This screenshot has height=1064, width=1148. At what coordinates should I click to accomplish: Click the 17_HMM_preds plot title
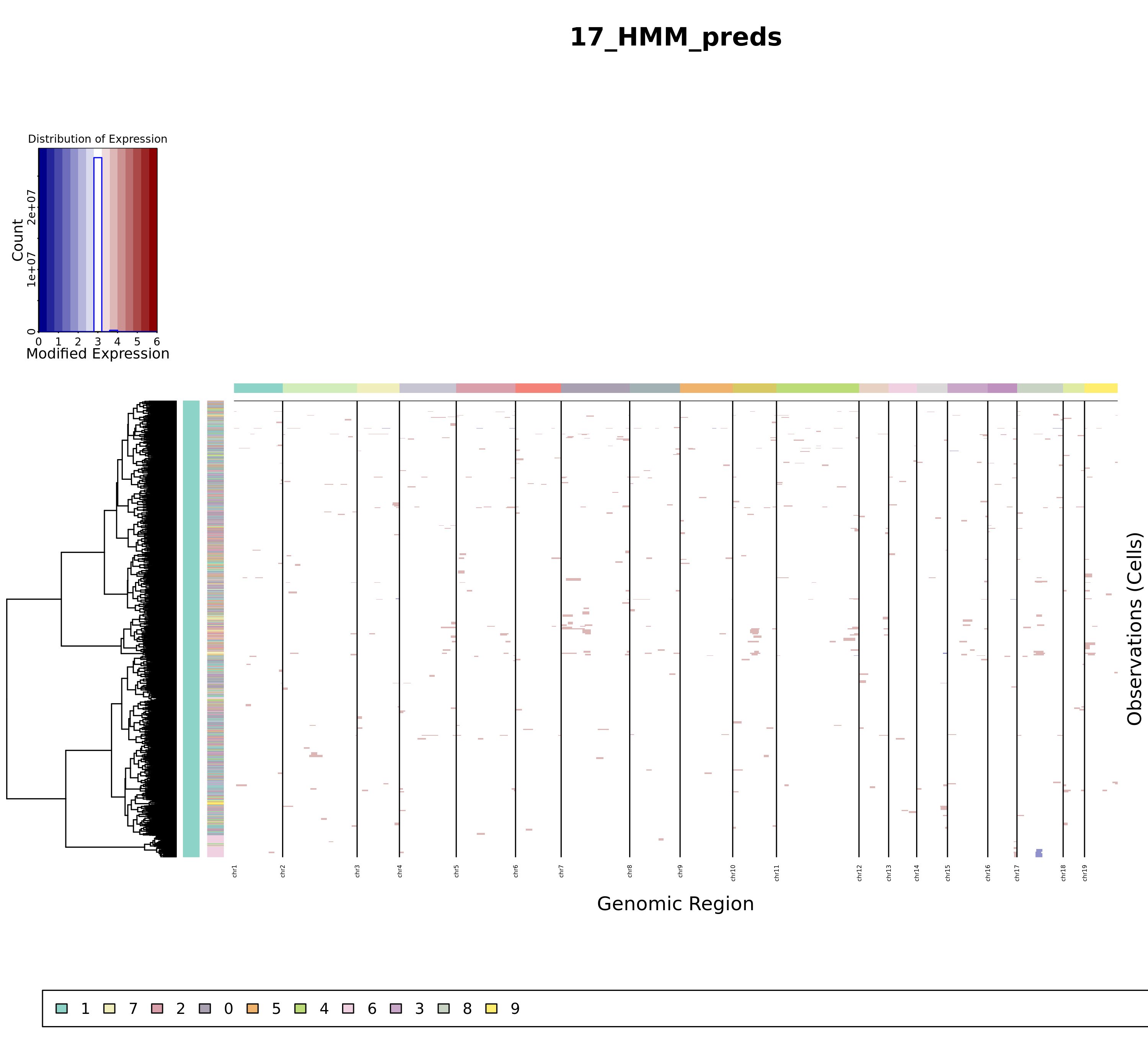(x=675, y=38)
